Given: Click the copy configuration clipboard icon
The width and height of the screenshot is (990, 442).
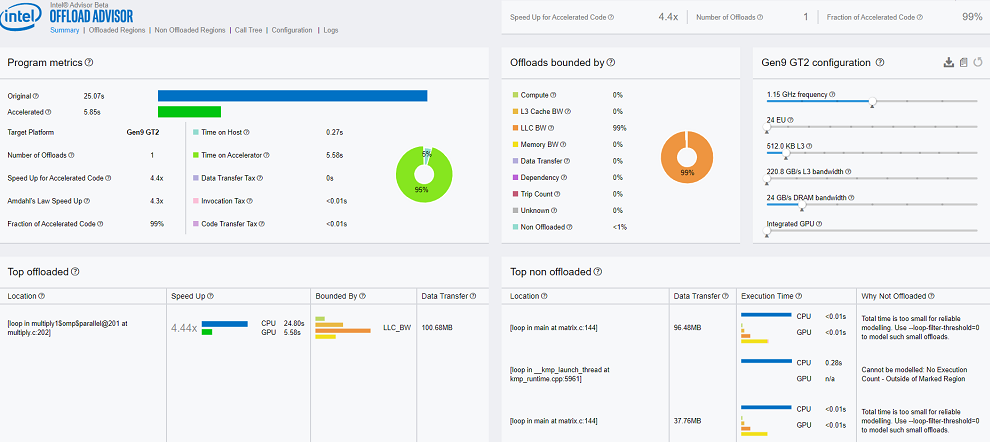Looking at the screenshot, I should 962,63.
